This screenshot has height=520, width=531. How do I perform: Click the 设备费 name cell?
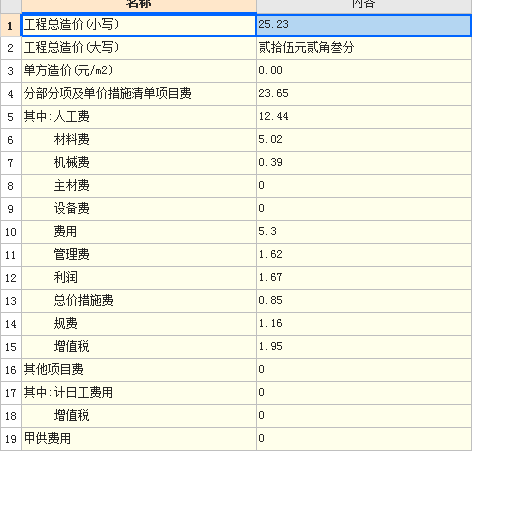tap(139, 209)
